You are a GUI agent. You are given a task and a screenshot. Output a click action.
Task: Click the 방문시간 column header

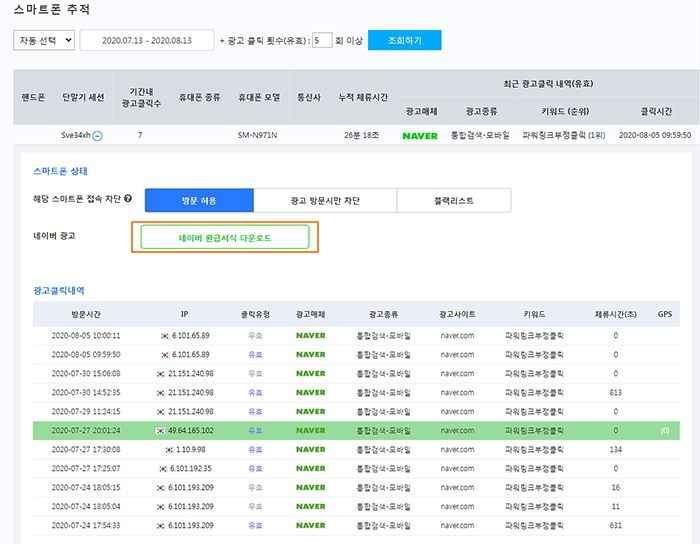point(86,314)
